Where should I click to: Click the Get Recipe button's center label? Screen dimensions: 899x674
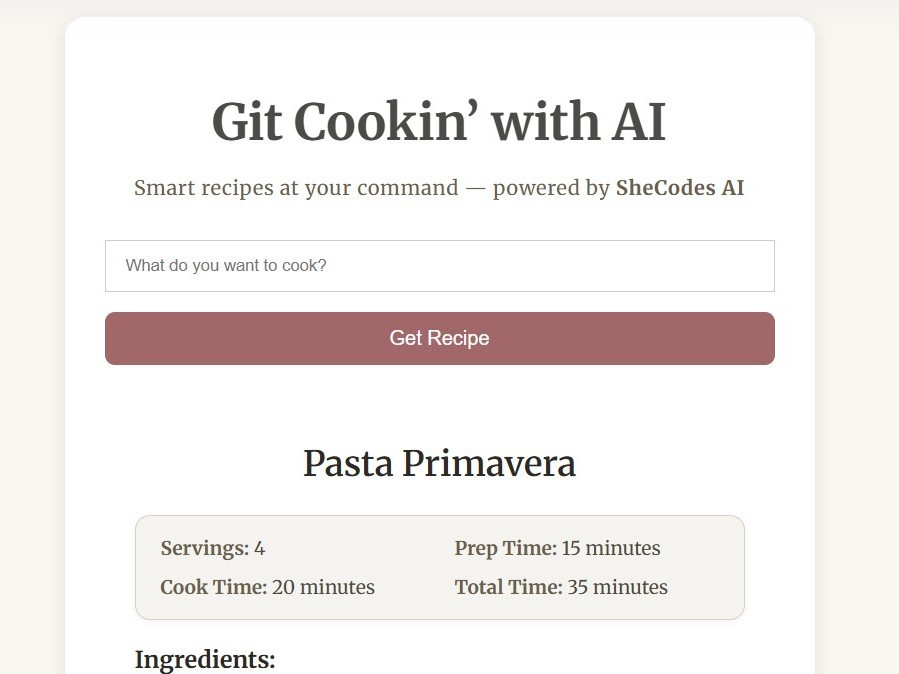440,338
